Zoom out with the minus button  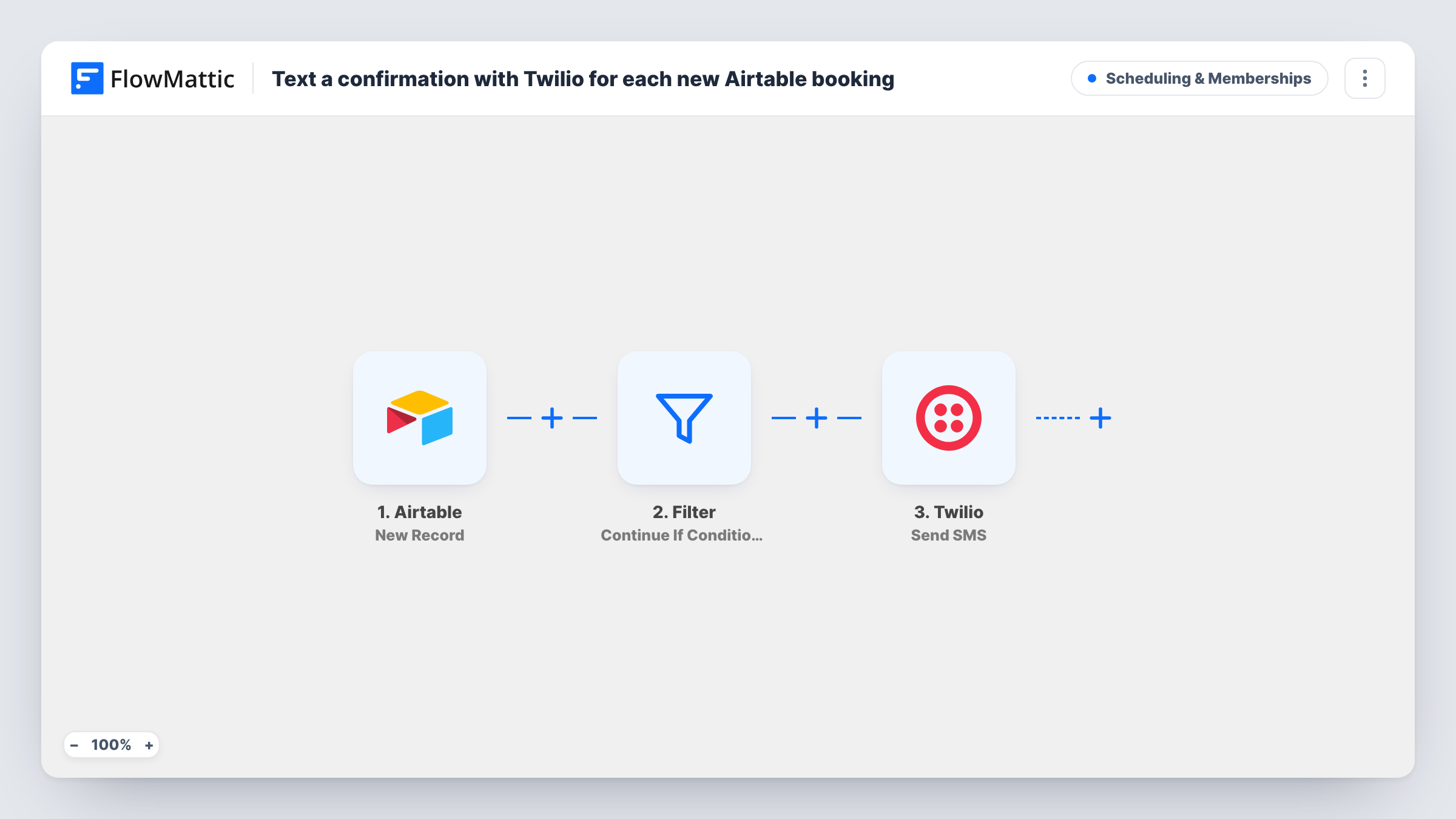74,745
